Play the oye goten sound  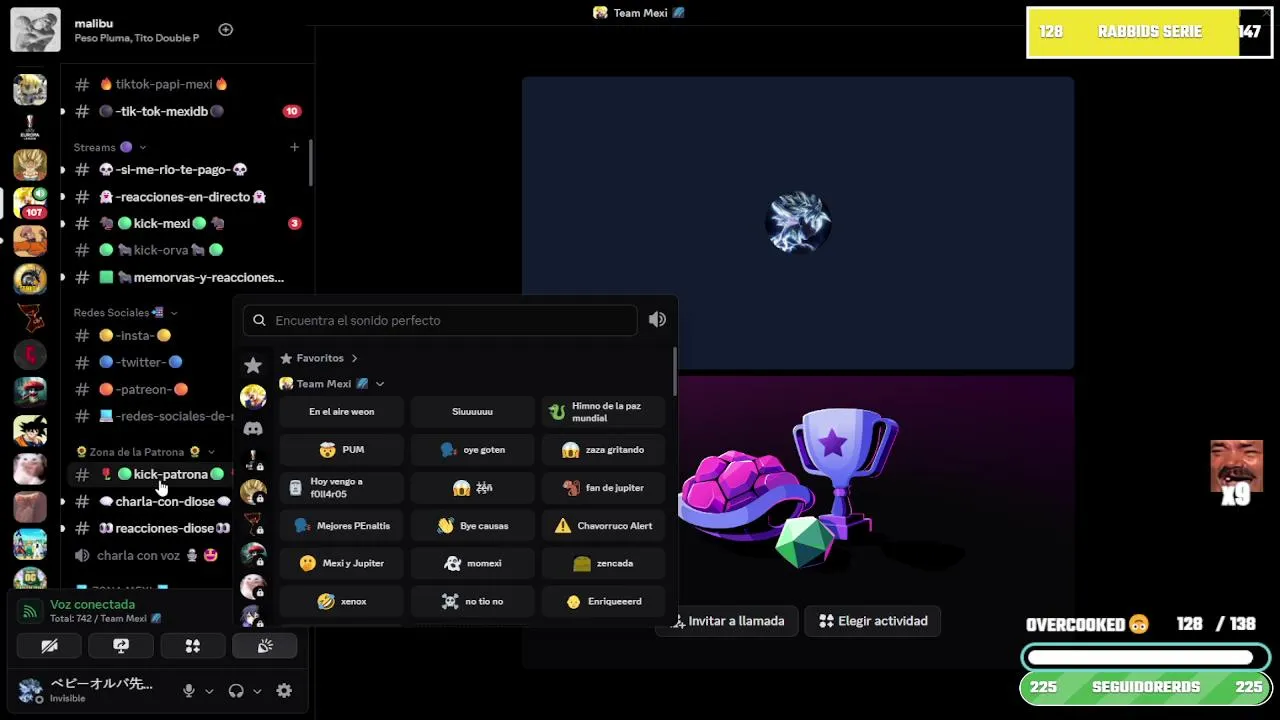pyautogui.click(x=472, y=450)
